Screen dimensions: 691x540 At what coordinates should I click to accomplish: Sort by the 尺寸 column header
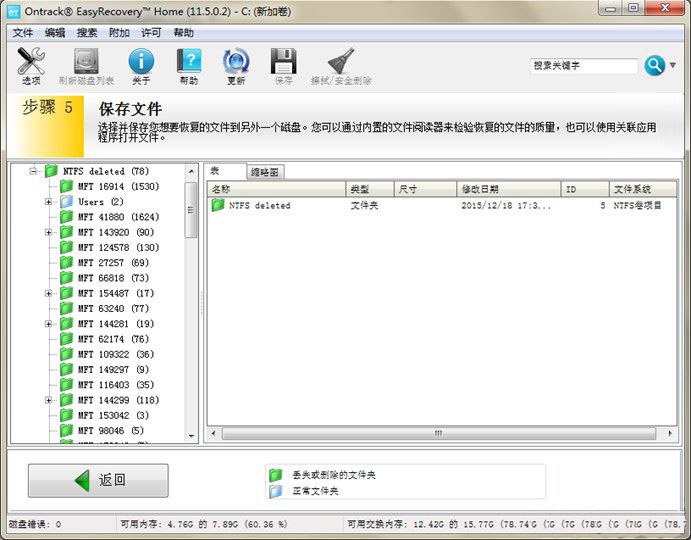[x=425, y=189]
